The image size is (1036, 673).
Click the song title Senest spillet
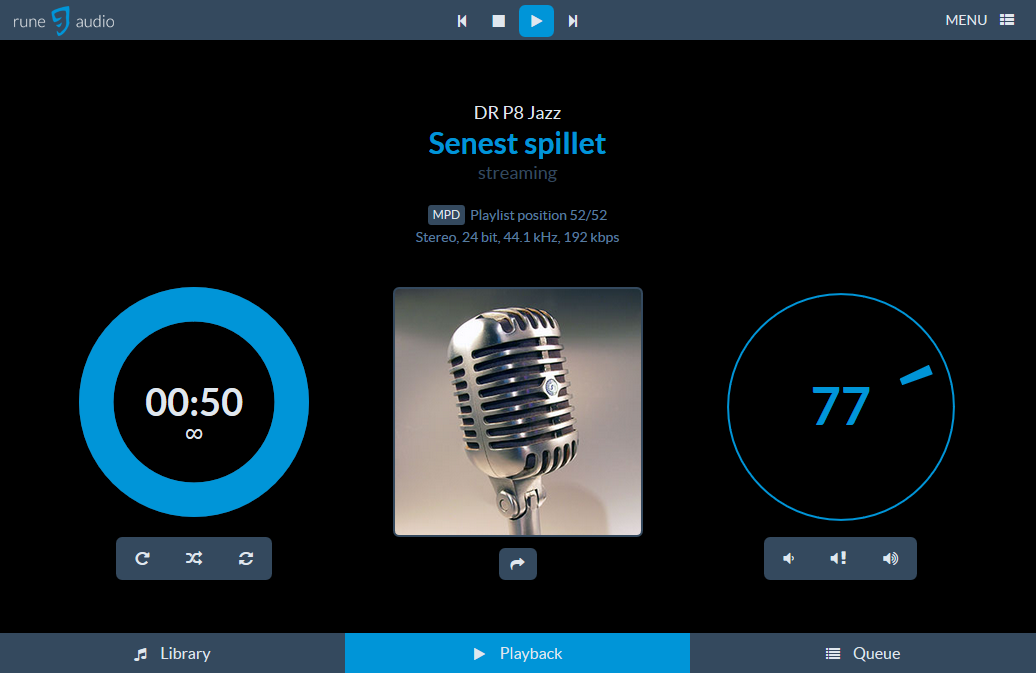pyautogui.click(x=517, y=143)
